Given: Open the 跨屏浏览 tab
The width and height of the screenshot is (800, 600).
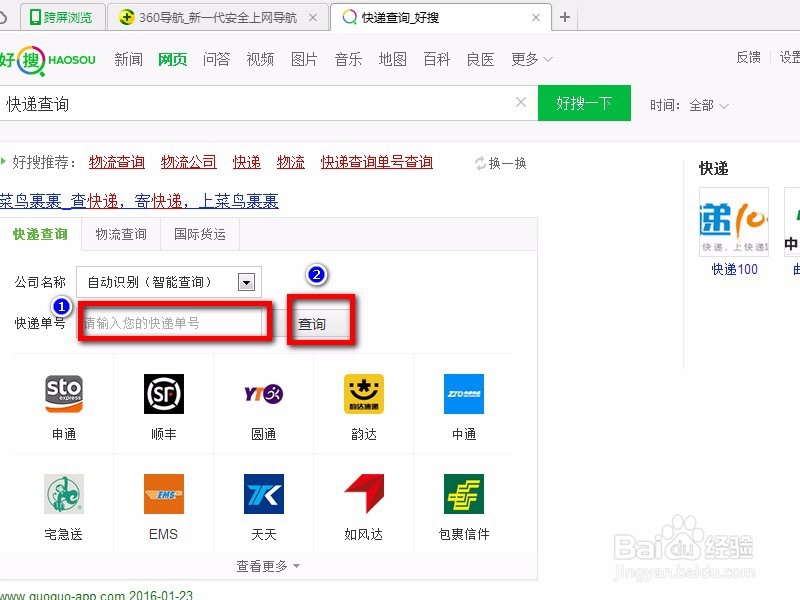Looking at the screenshot, I should click(62, 18).
